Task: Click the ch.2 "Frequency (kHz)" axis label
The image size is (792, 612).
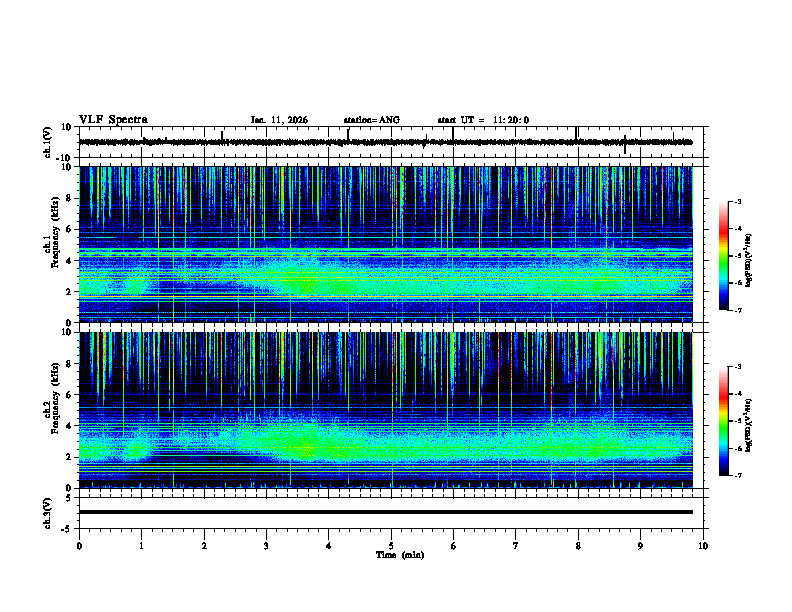Action: [x=56, y=398]
